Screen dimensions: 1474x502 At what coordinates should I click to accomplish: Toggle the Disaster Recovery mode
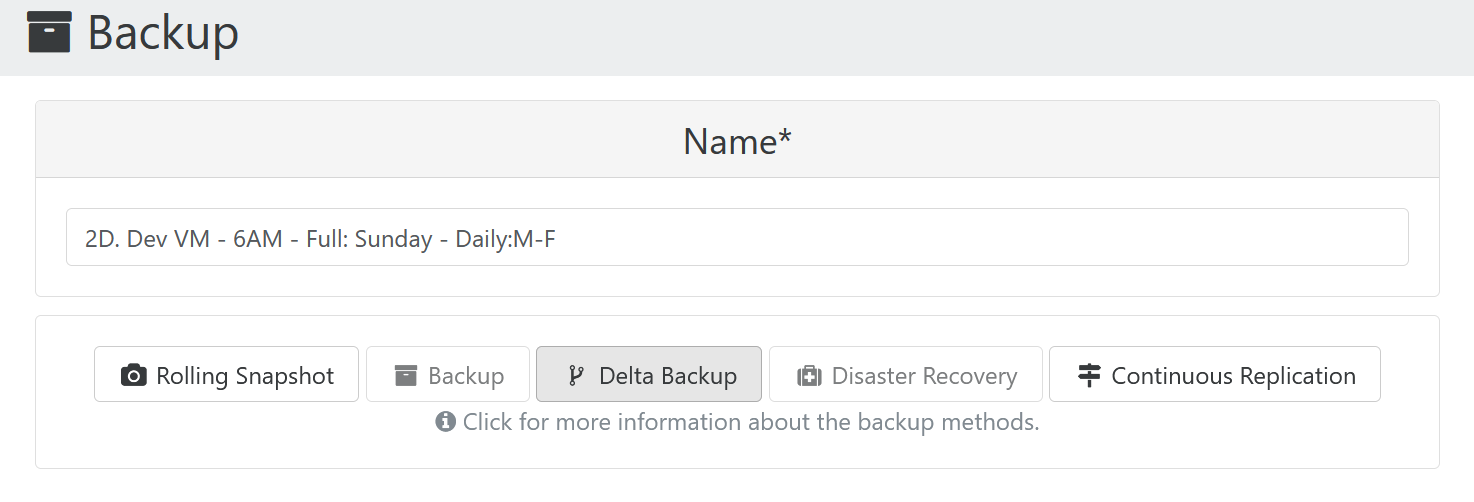point(906,374)
